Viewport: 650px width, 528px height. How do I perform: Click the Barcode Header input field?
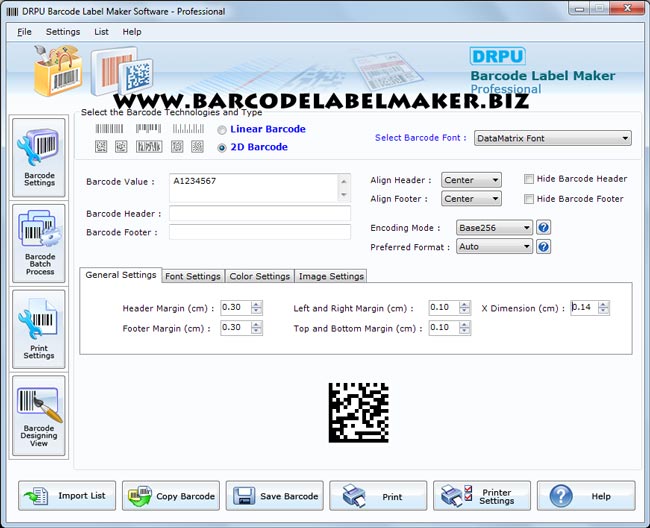pos(260,213)
